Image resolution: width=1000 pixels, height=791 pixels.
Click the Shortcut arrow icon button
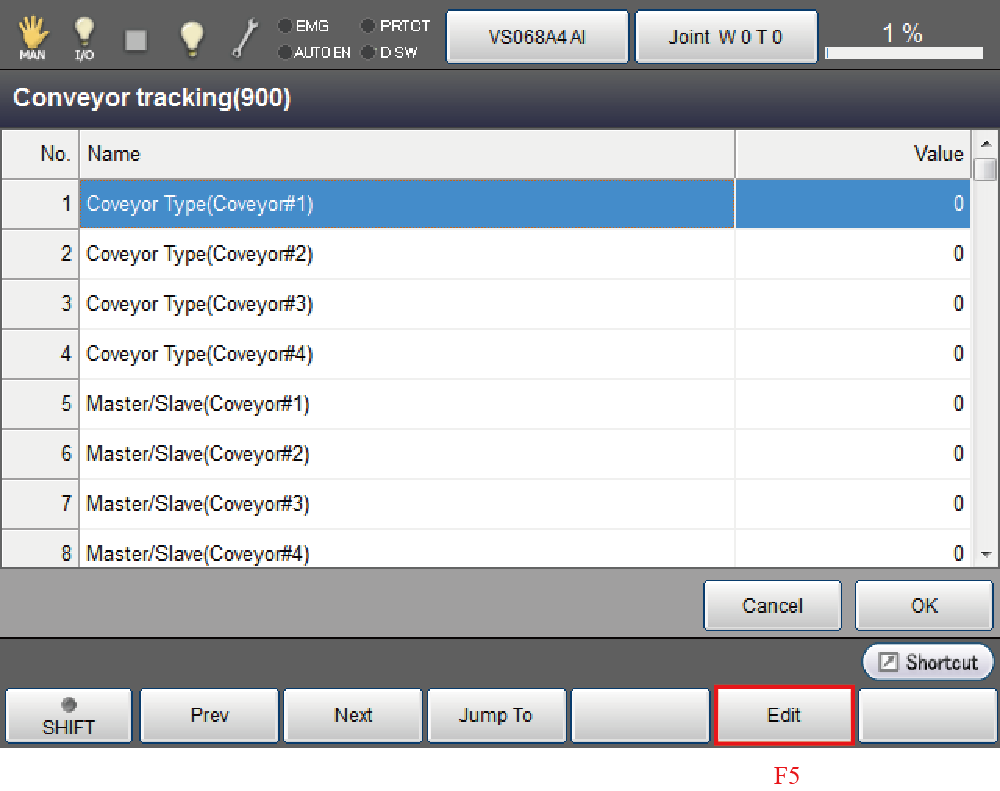(x=928, y=662)
